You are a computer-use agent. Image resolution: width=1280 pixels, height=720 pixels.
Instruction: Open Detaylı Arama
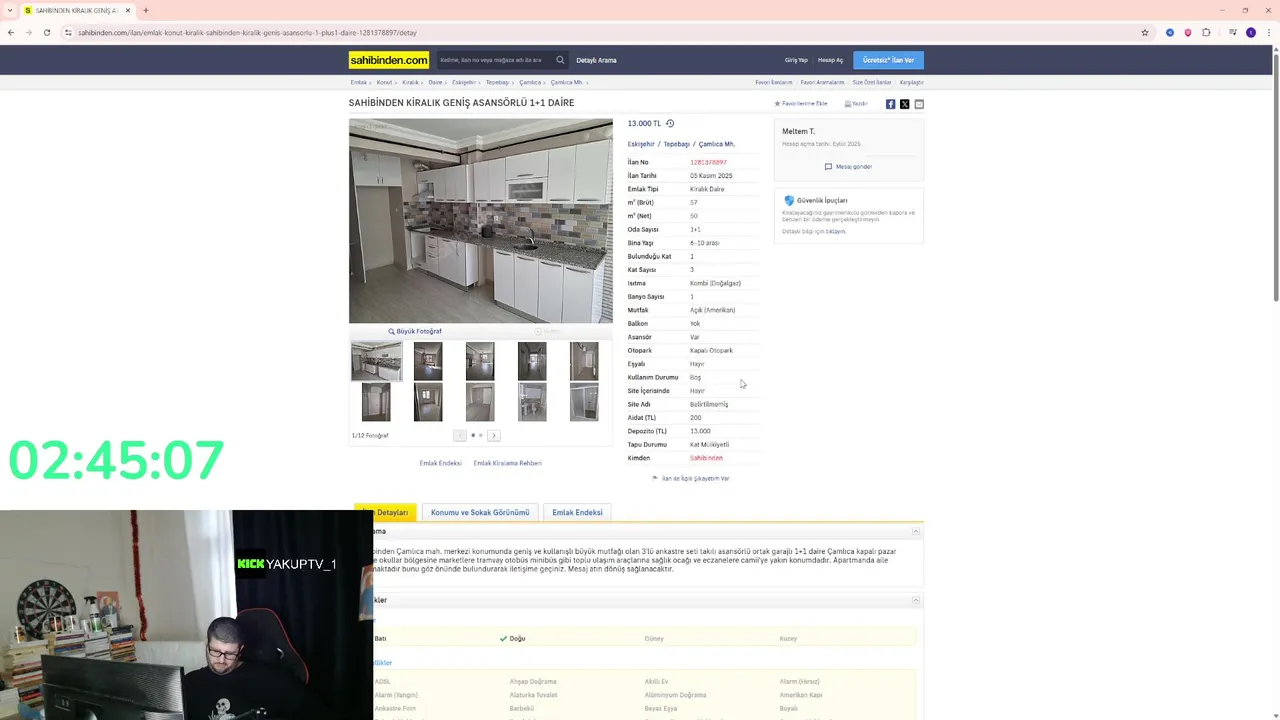(596, 60)
